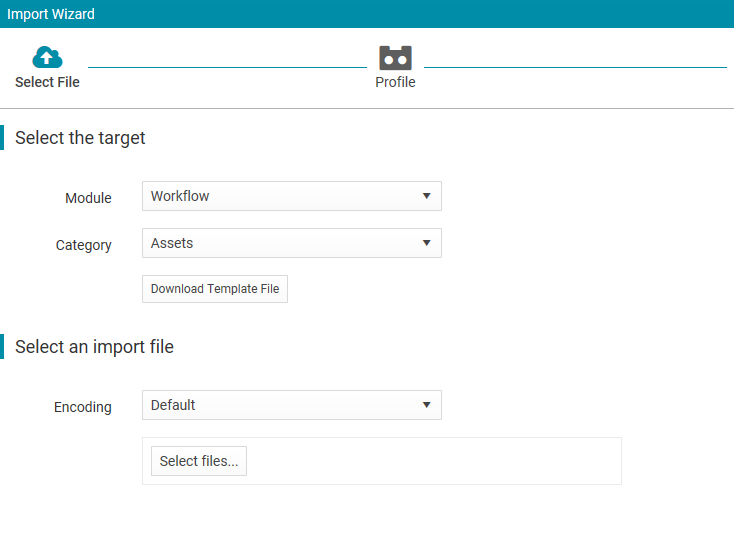Open the Category dropdown showing Assets
The image size is (734, 545).
(292, 243)
